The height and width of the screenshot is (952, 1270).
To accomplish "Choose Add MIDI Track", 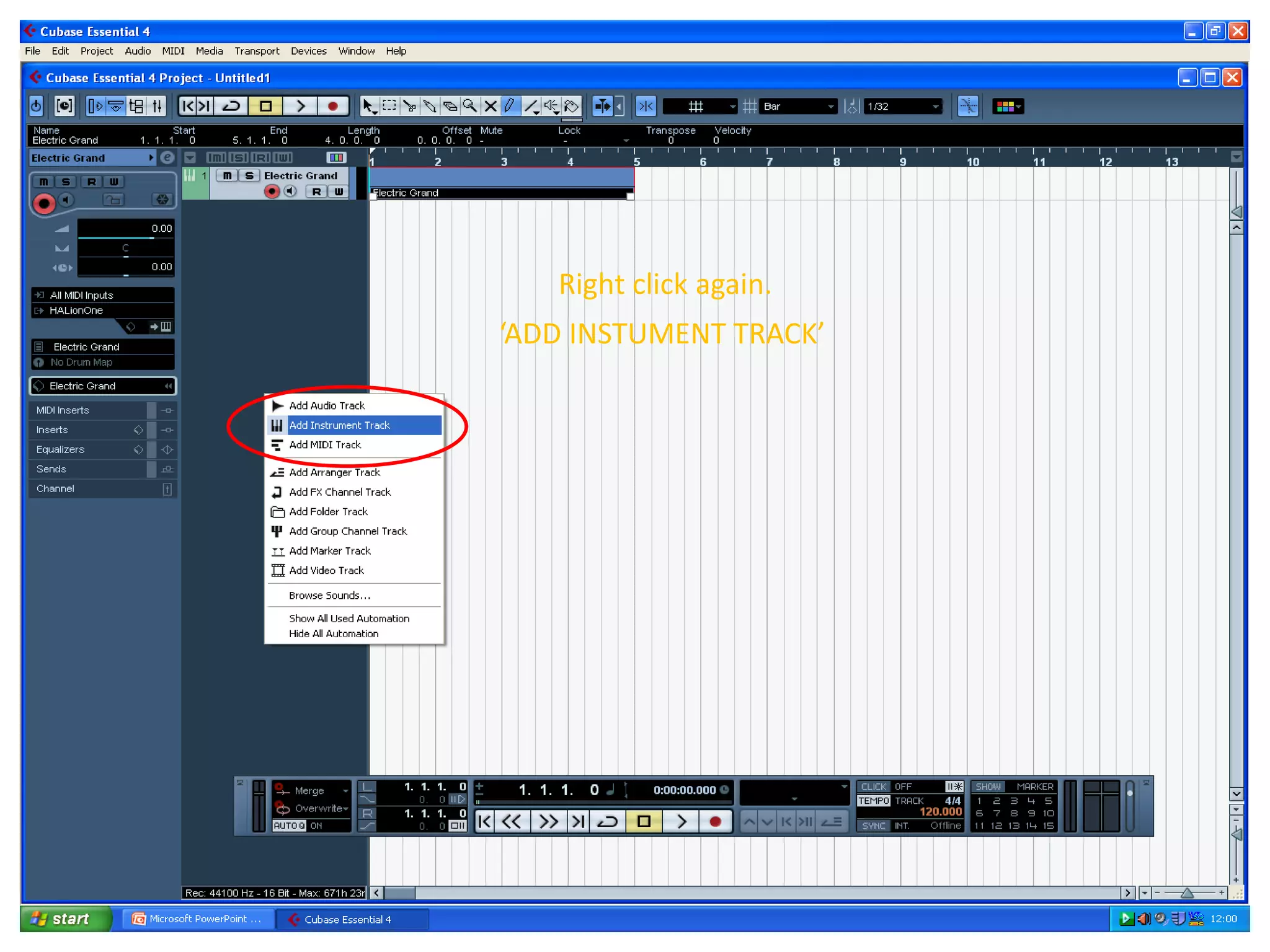I will tap(355, 445).
